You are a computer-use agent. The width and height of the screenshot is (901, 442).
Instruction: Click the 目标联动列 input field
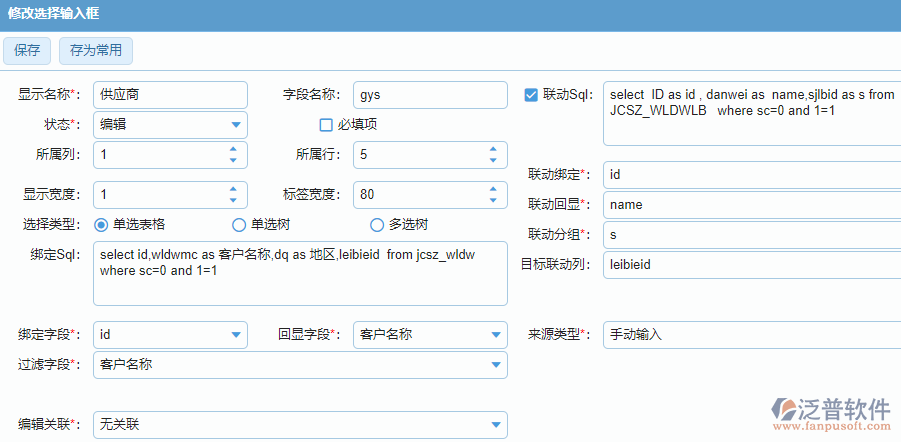tap(750, 265)
